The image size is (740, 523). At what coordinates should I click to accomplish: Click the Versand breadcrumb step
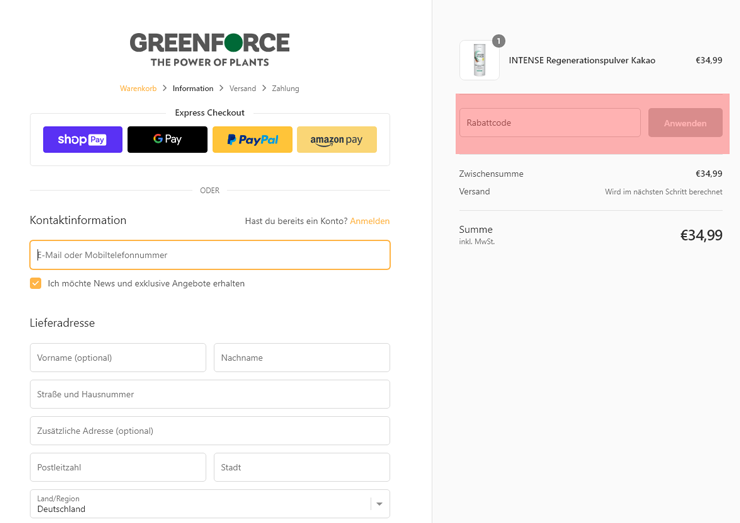click(x=243, y=88)
